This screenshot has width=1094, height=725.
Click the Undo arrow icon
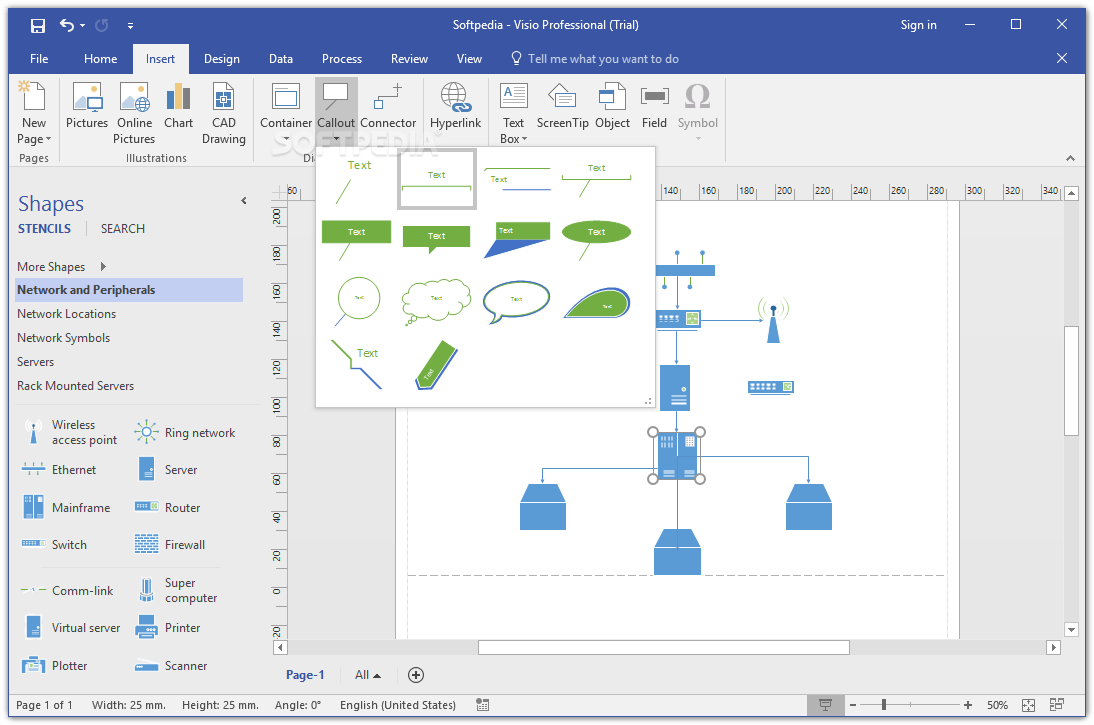[x=66, y=25]
